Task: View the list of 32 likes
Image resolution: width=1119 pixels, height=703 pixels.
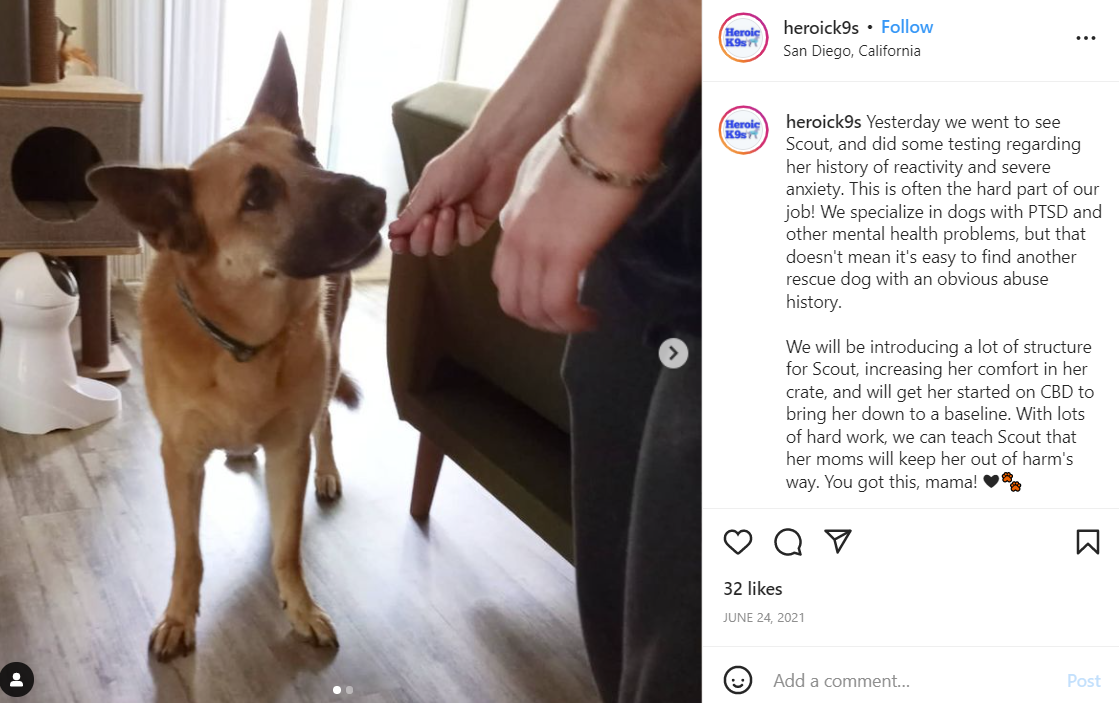Action: [x=753, y=589]
